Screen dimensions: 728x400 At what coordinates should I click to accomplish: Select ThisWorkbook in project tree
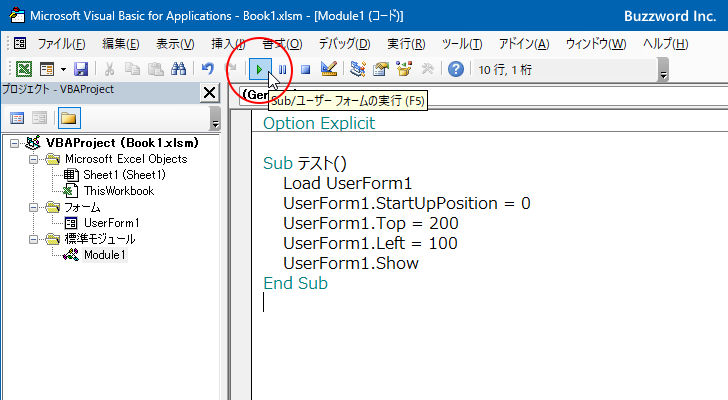pyautogui.click(x=119, y=191)
